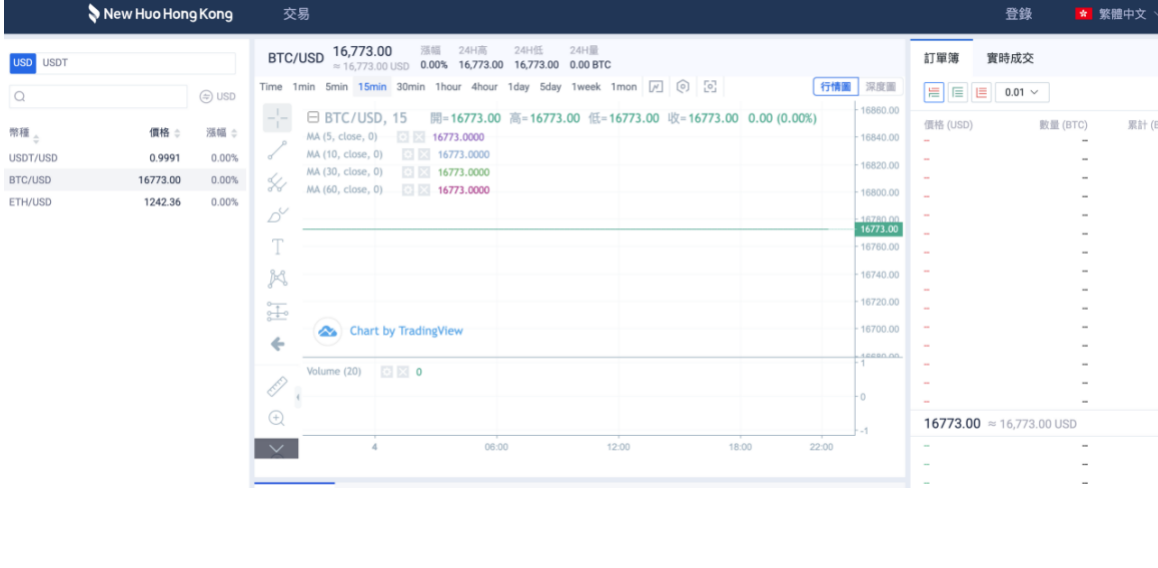Collapse the BTC/USD, 15 legend

[x=313, y=118]
